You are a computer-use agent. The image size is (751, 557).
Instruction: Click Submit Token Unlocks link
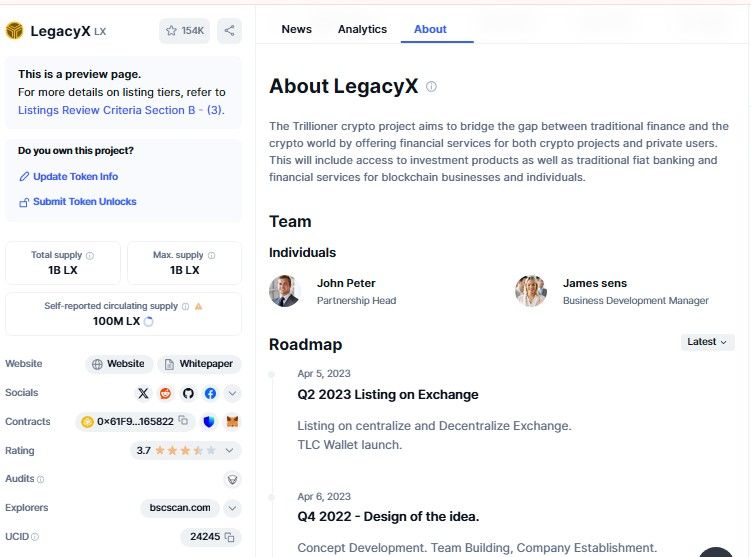(x=78, y=202)
